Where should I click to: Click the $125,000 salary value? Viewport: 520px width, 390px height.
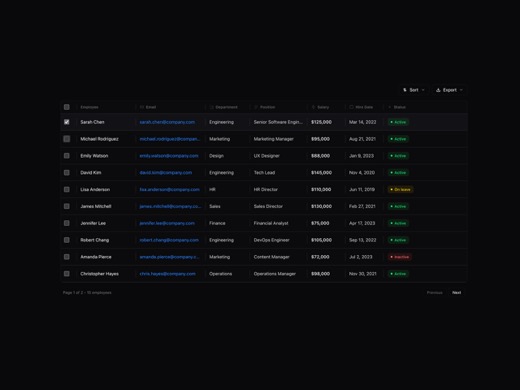[x=321, y=122]
